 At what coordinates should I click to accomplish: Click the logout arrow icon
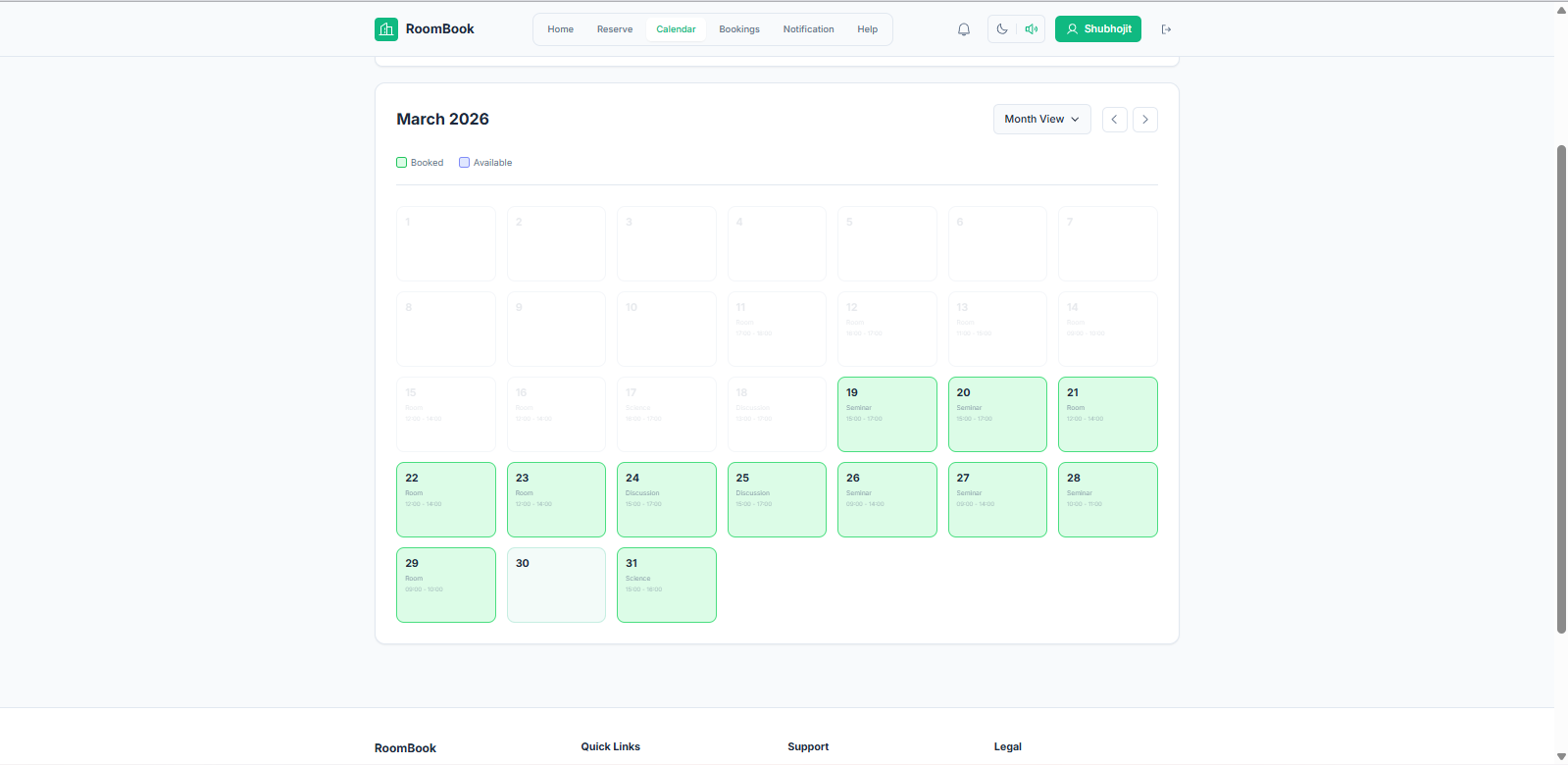pyautogui.click(x=1166, y=29)
